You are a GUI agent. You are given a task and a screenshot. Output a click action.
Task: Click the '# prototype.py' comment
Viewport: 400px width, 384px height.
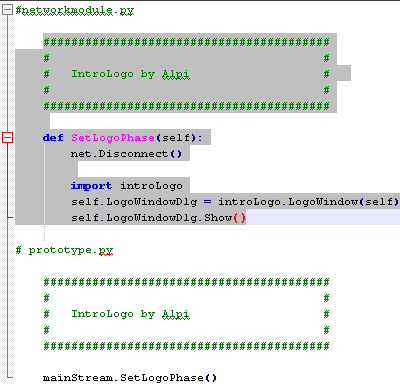click(x=64, y=250)
